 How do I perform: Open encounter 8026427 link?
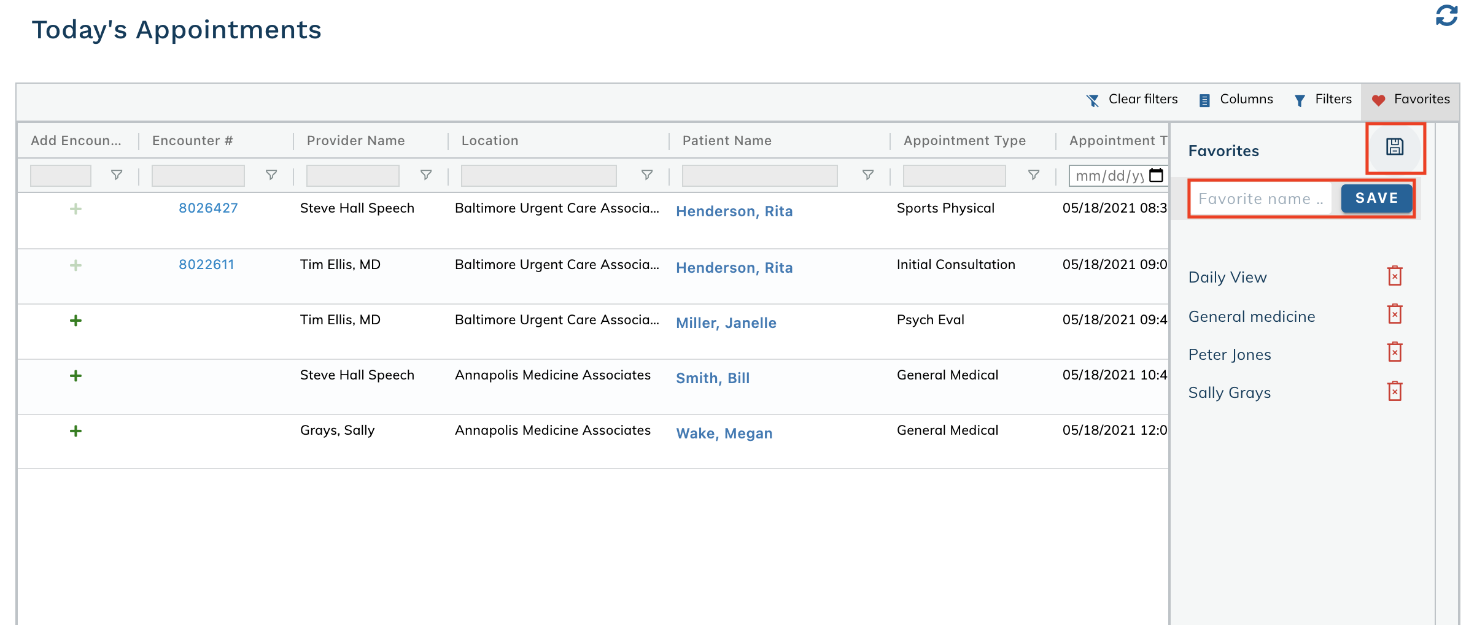[x=208, y=208]
